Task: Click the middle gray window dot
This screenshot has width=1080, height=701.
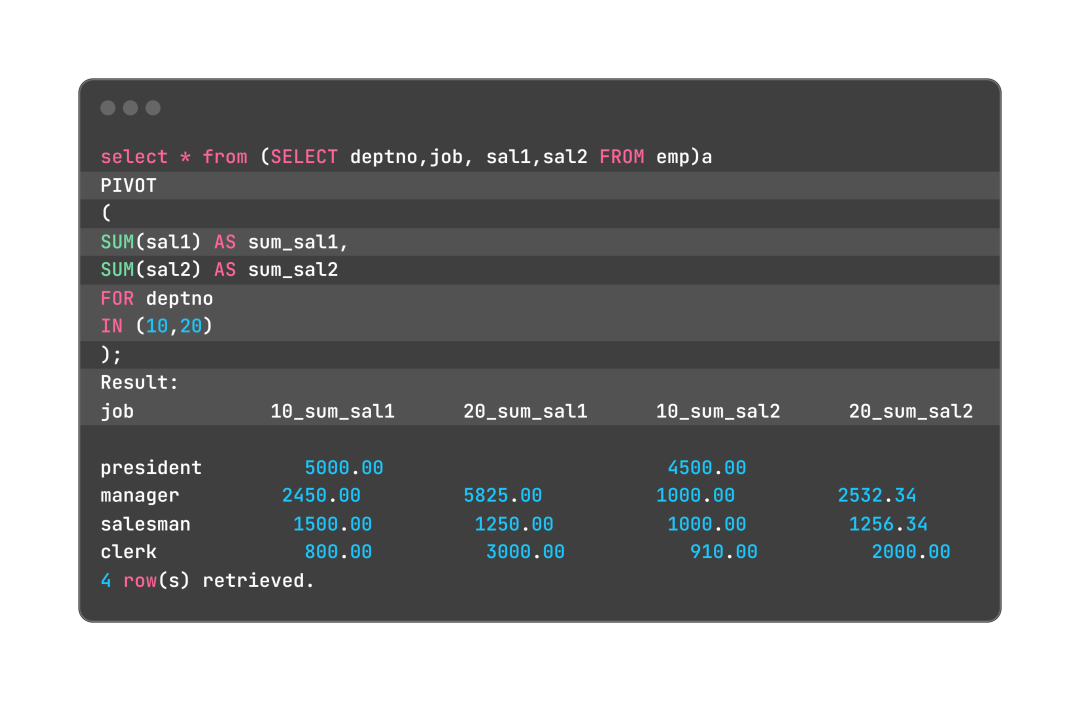Action: [130, 107]
